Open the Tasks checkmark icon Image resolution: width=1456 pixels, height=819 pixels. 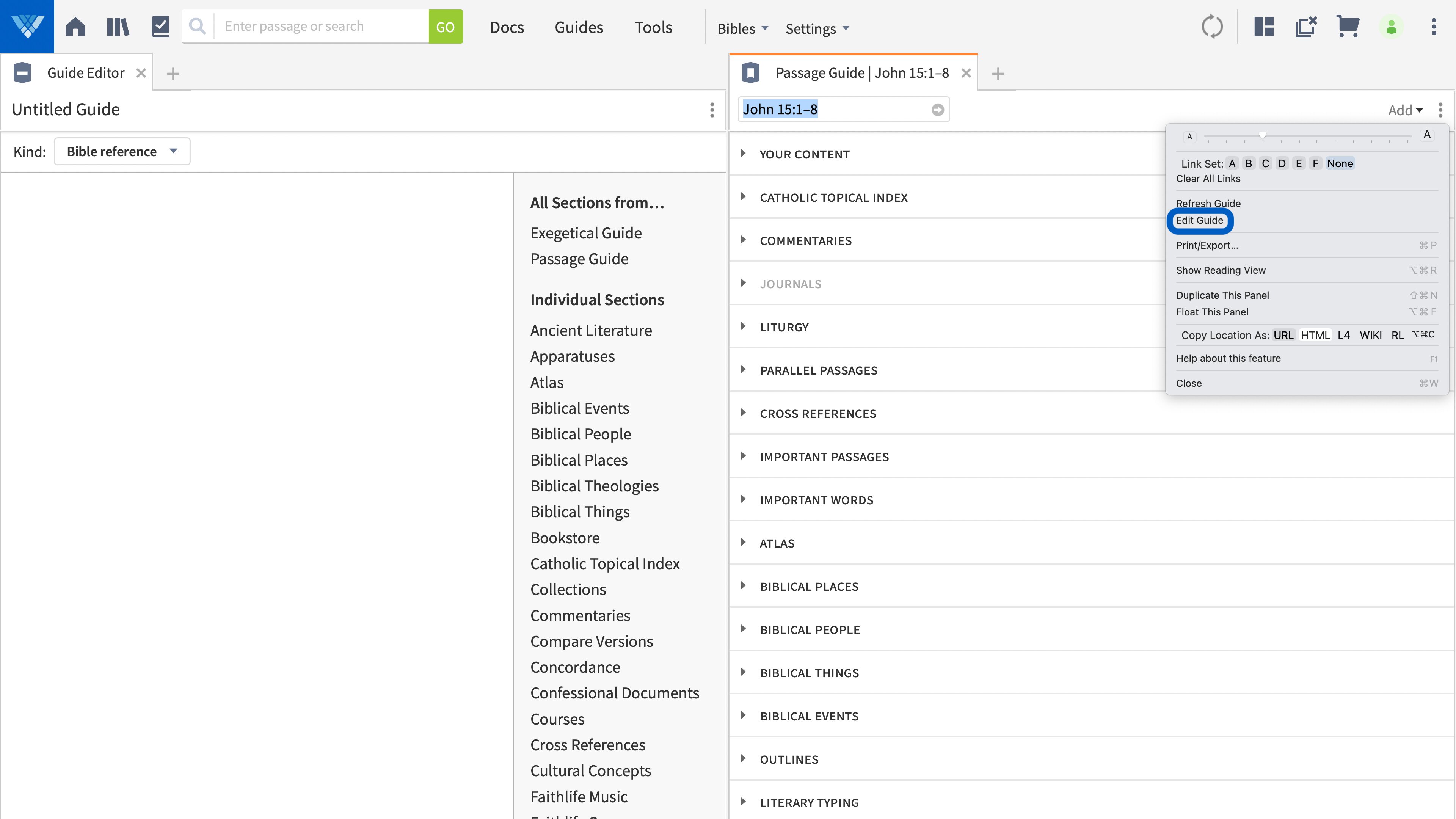(x=160, y=26)
